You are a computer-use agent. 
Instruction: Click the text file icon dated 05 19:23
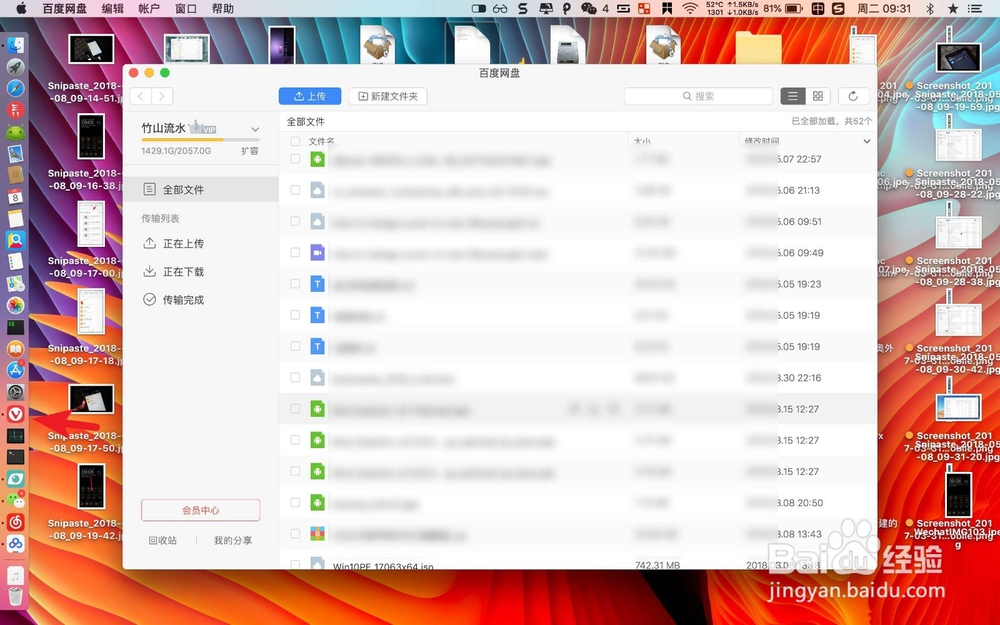317,284
